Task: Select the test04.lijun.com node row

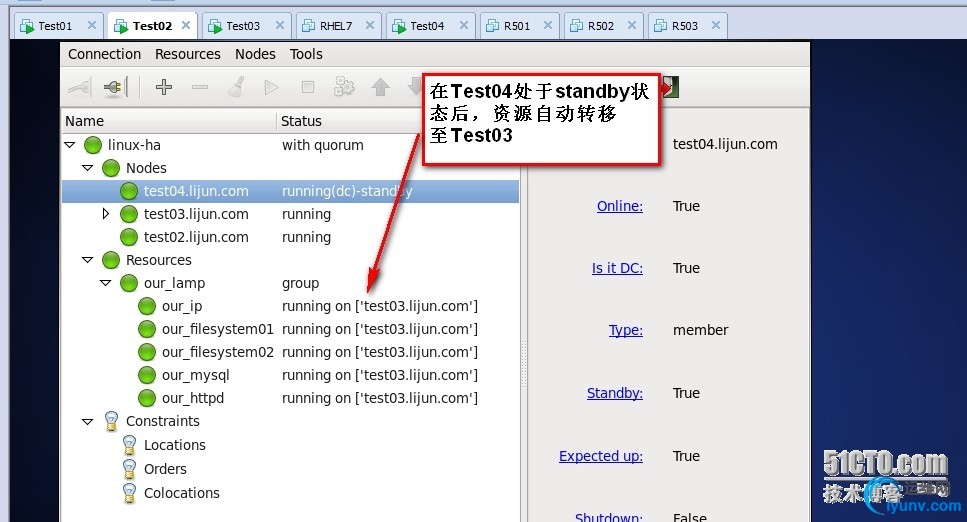Action: point(290,191)
